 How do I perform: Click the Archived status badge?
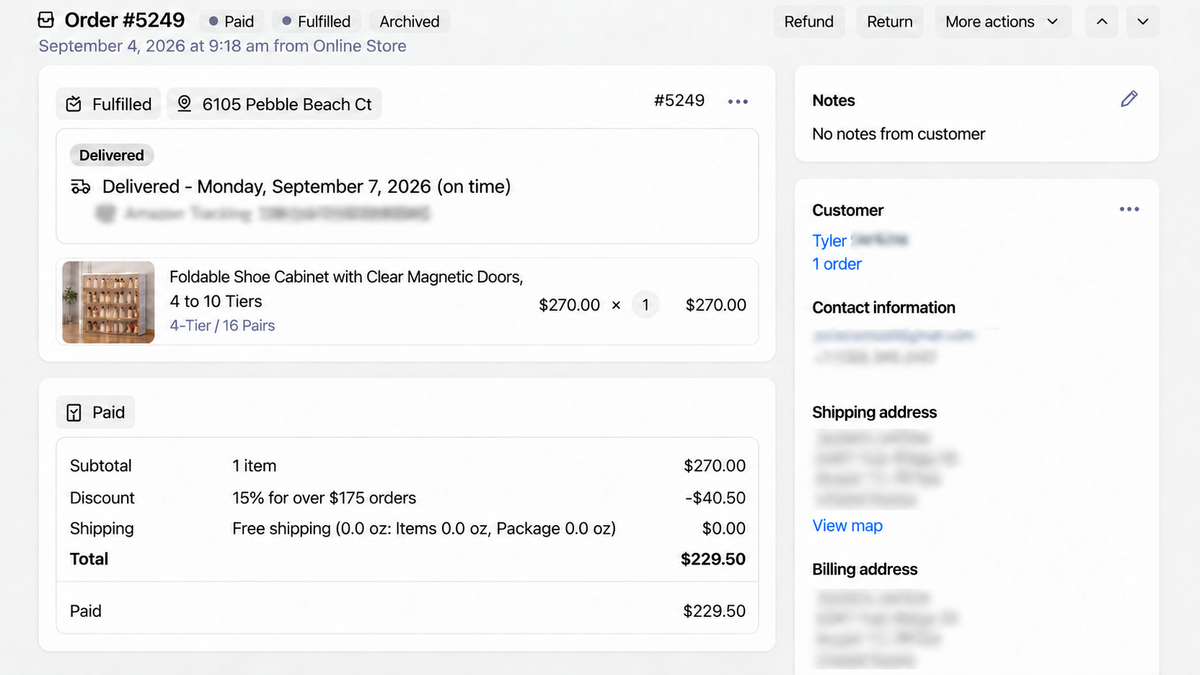pyautogui.click(x=410, y=22)
